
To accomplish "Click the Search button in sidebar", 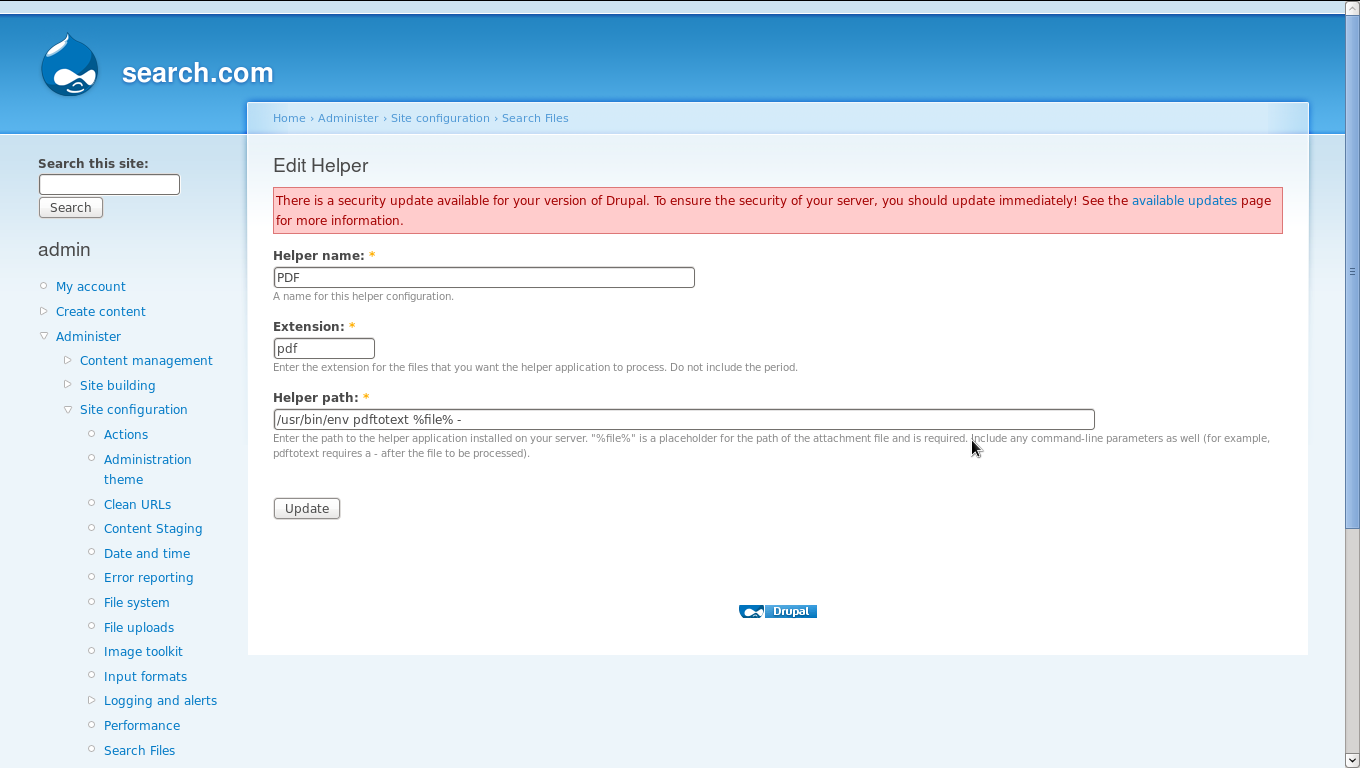I will click(70, 207).
